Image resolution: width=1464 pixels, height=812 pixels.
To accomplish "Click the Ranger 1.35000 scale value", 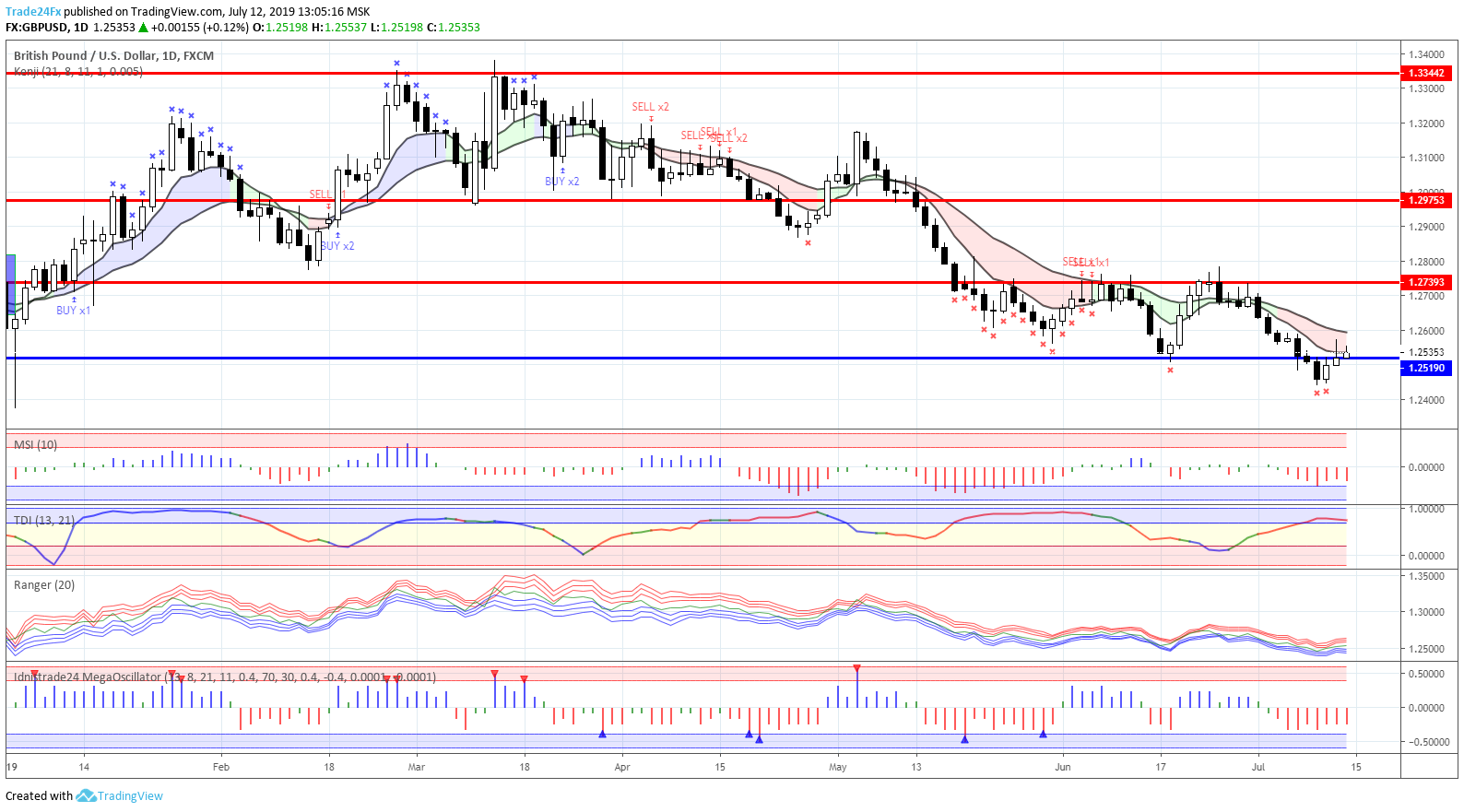I will 1426,576.
